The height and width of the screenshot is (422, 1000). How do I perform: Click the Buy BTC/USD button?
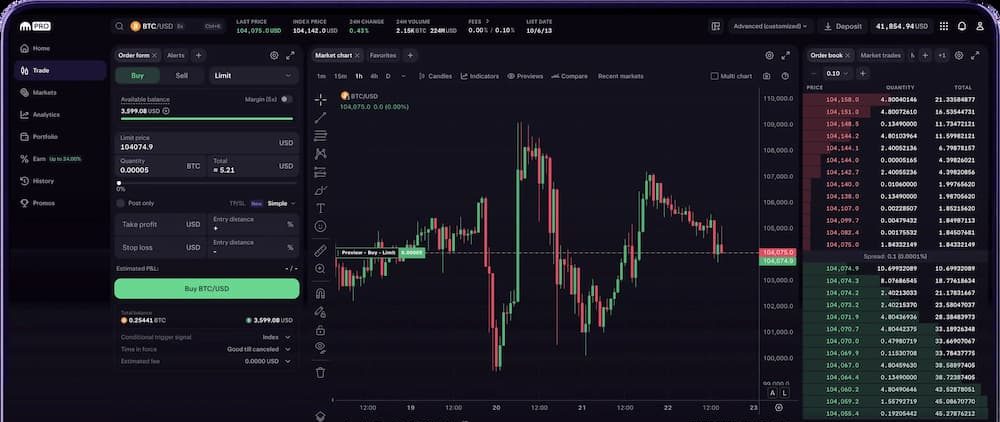pyautogui.click(x=207, y=289)
